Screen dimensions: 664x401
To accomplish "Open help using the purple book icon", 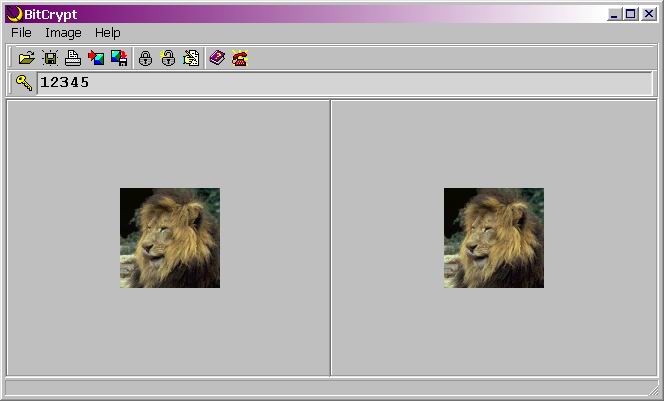I will (x=217, y=58).
